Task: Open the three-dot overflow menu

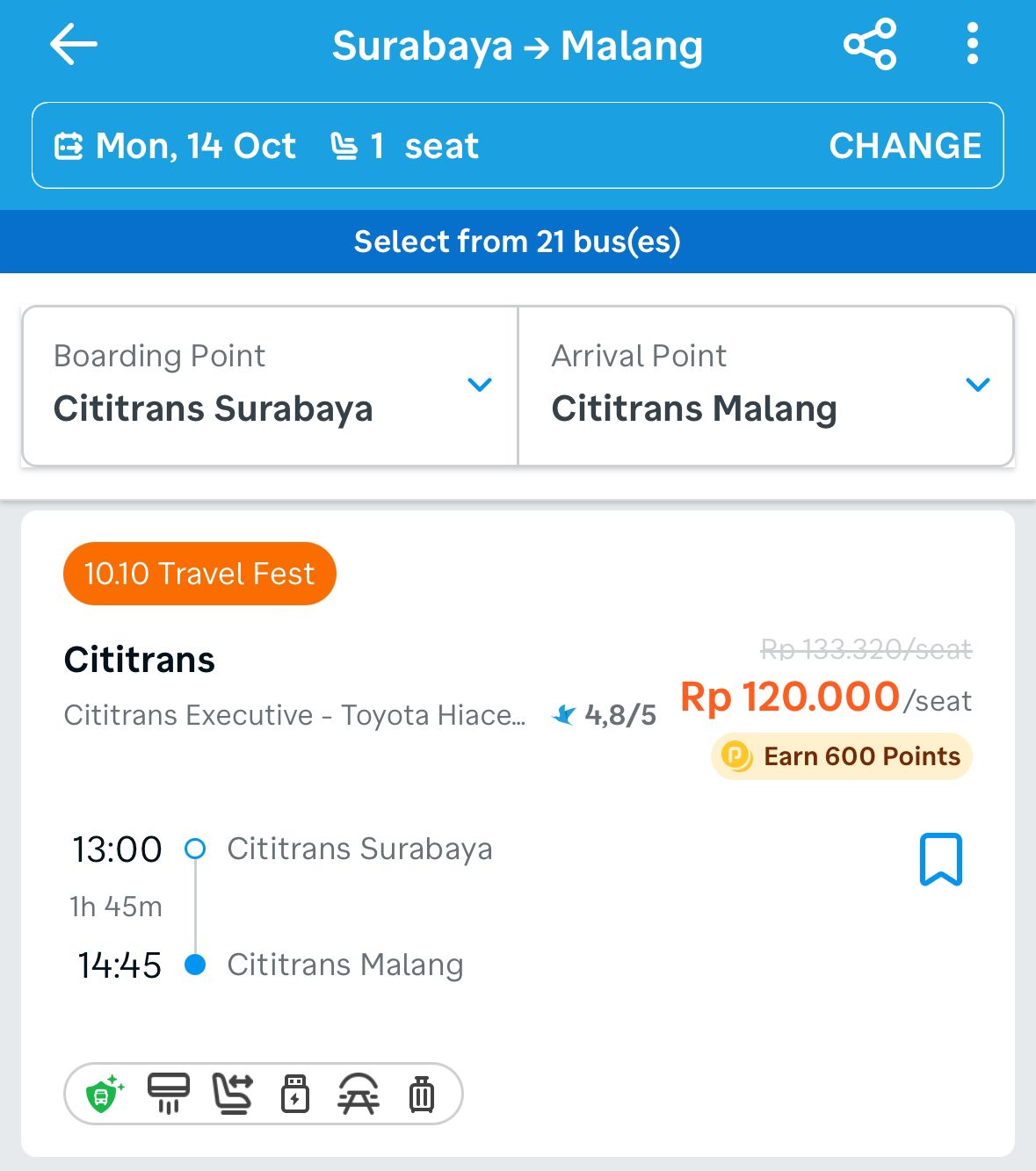Action: pyautogui.click(x=972, y=44)
